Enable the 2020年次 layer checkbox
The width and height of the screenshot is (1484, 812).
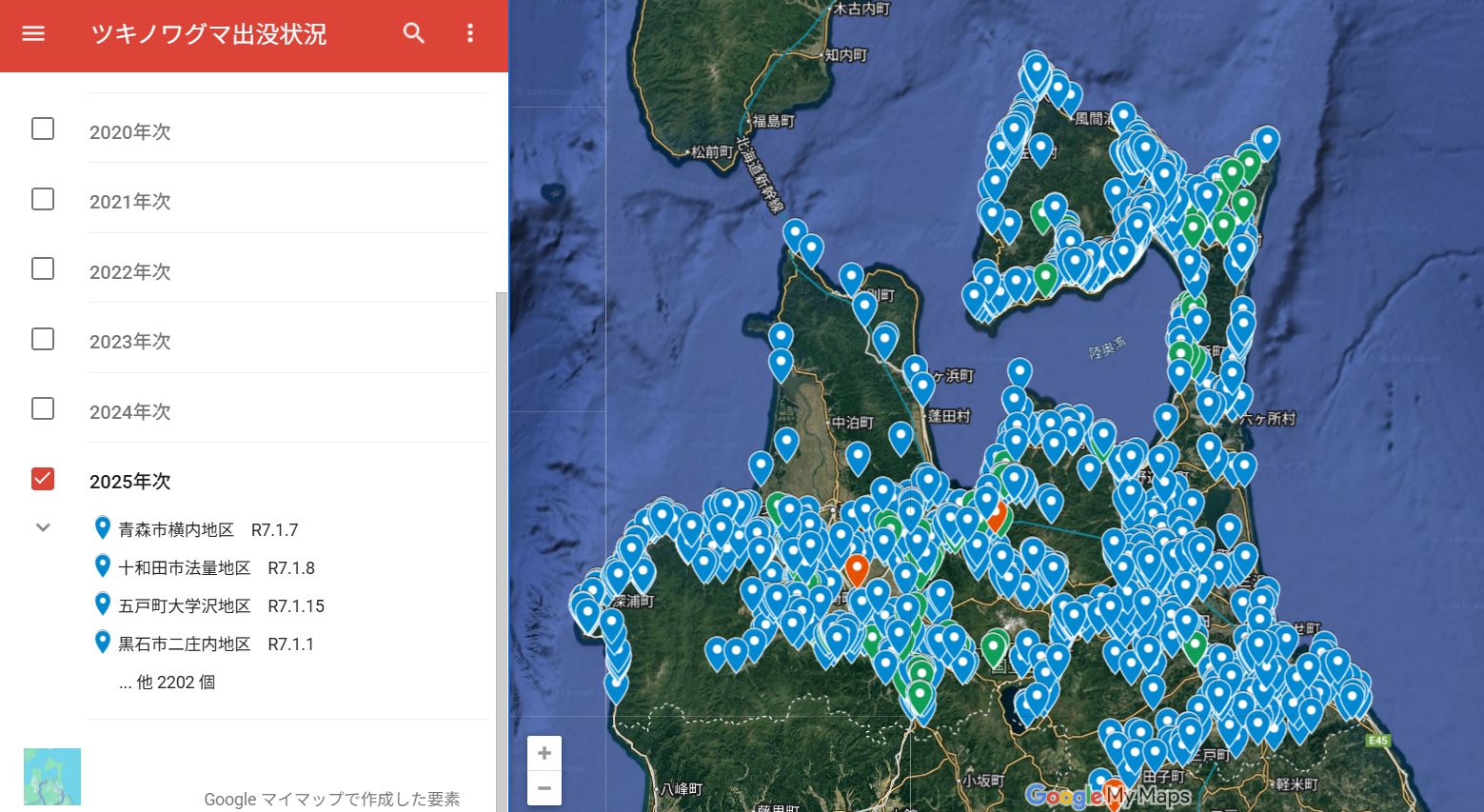[43, 129]
